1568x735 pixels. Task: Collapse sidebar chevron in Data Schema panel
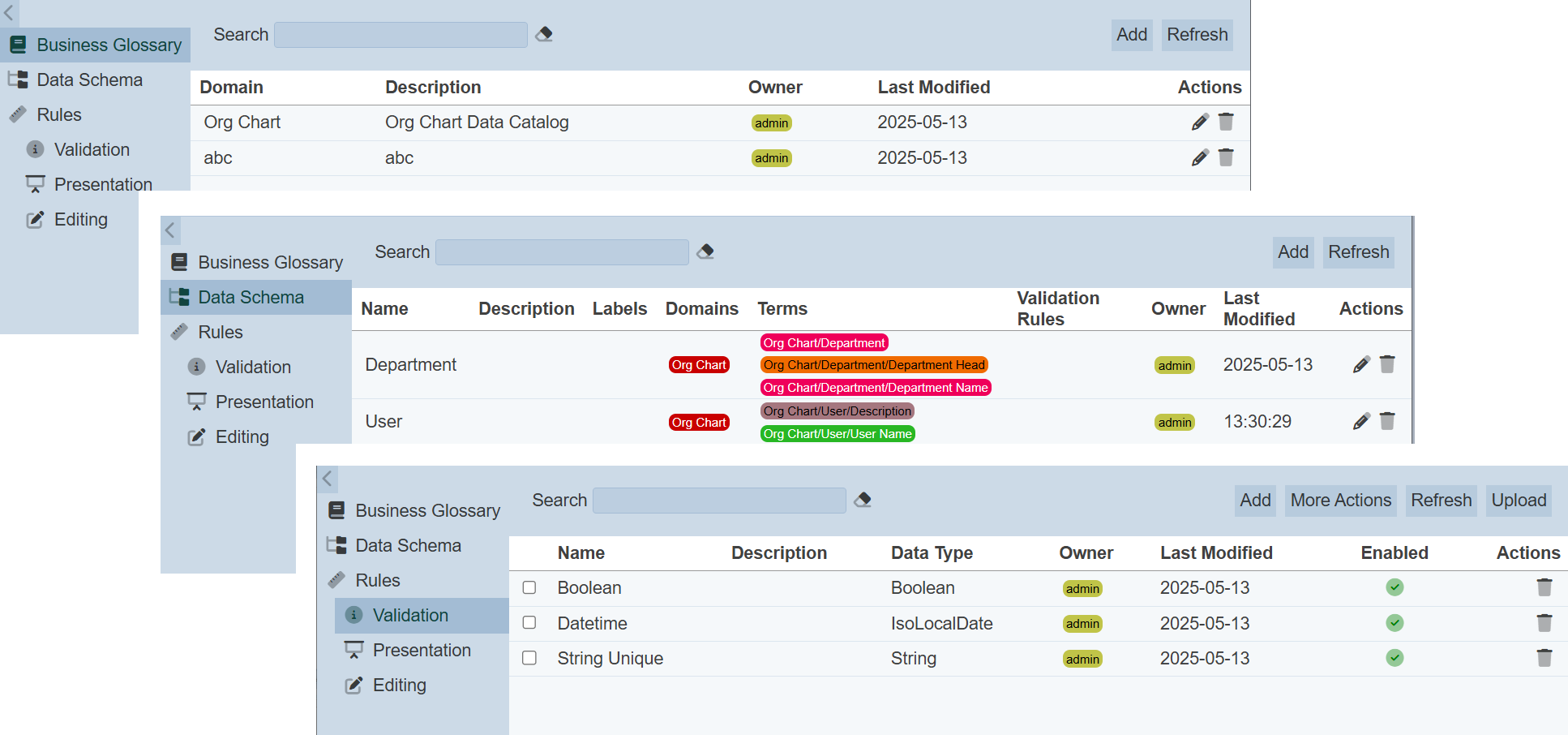(170, 230)
